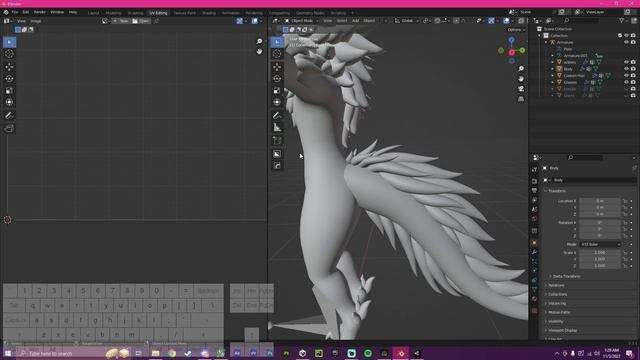Click the pan hand icon in UV editor
The image size is (640, 360).
tap(259, 51)
